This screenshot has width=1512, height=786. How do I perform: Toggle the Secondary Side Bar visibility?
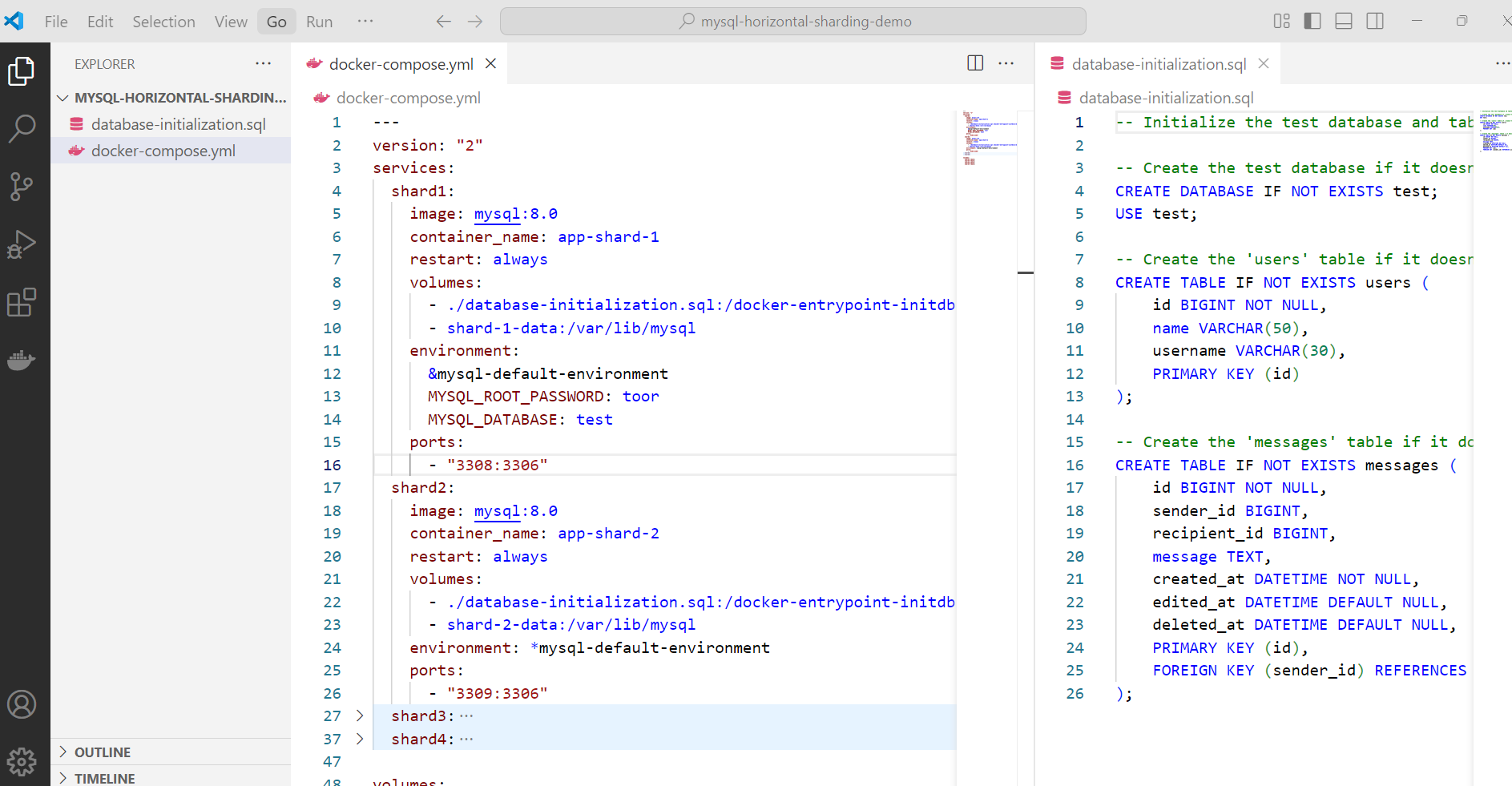[1375, 22]
